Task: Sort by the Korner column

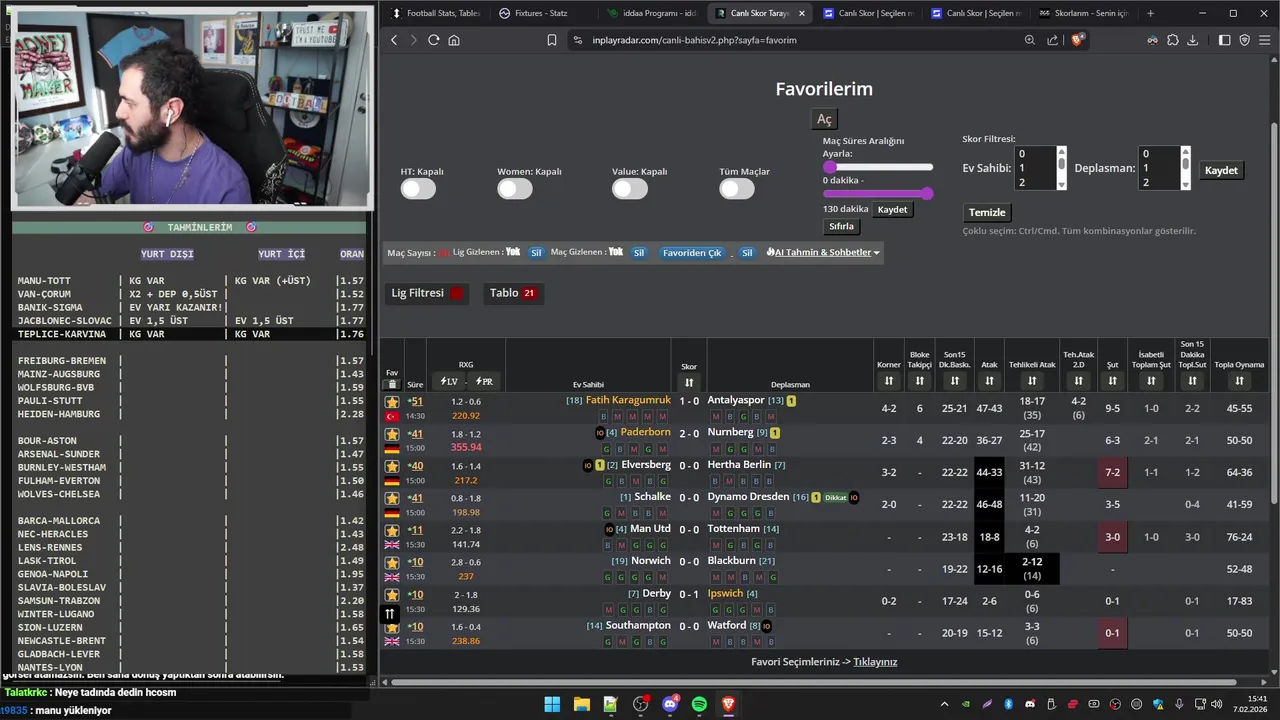Action: point(888,381)
